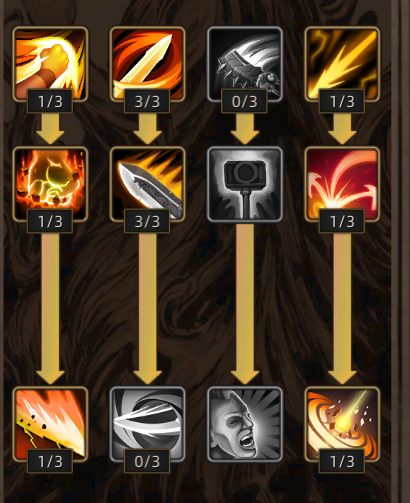Click the 0/3 counter under the gauntlet skill

point(244,101)
